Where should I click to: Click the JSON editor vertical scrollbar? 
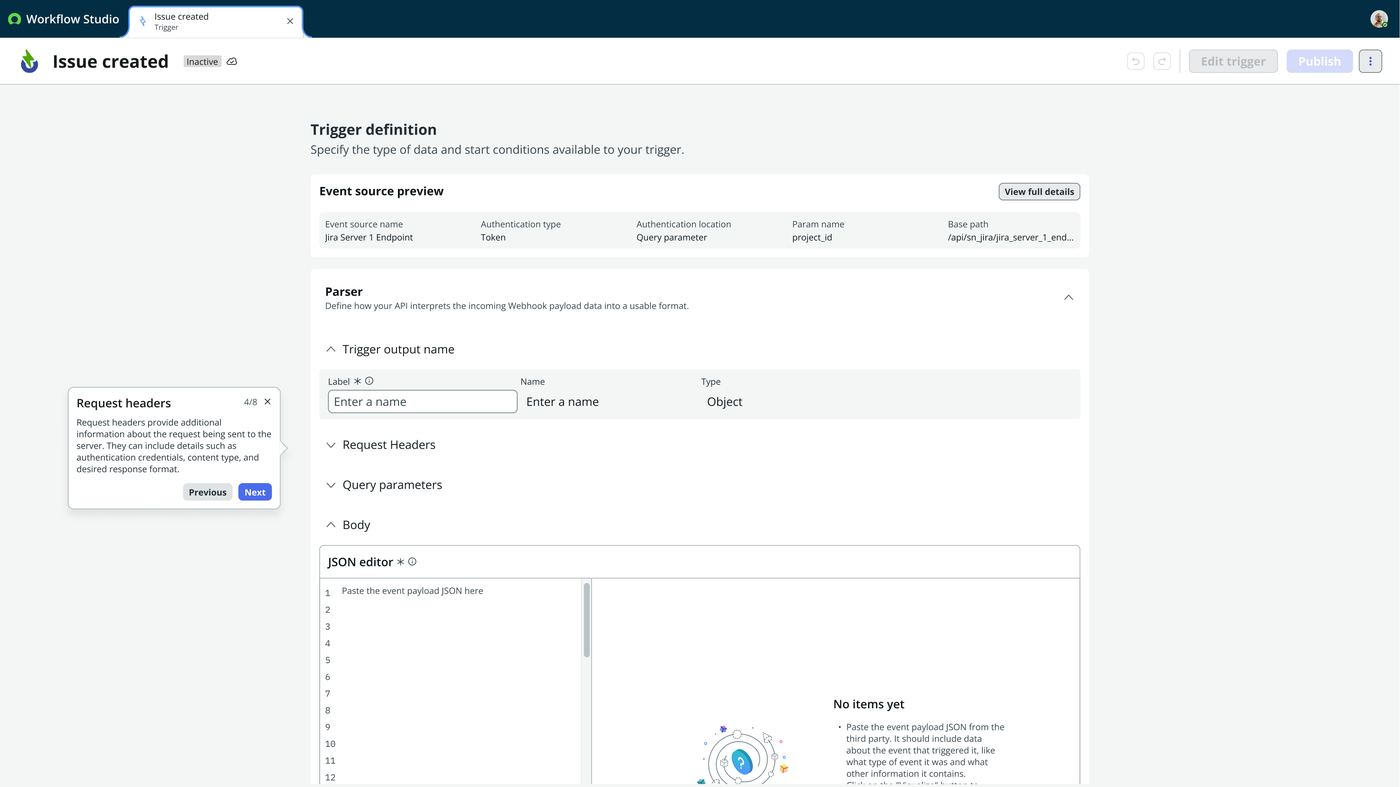(x=586, y=620)
